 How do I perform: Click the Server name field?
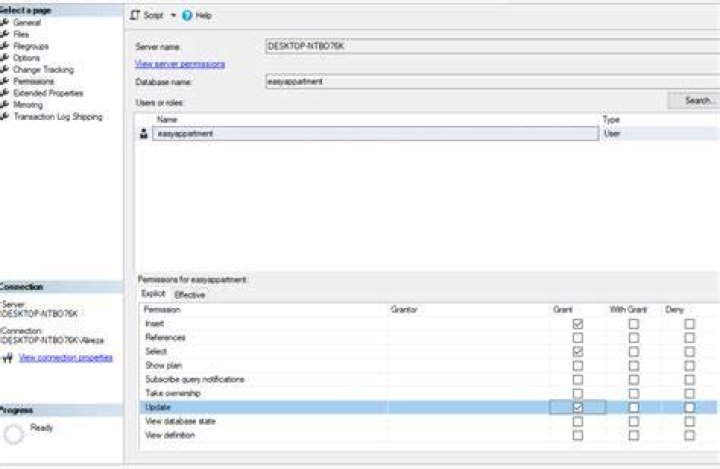[493, 46]
